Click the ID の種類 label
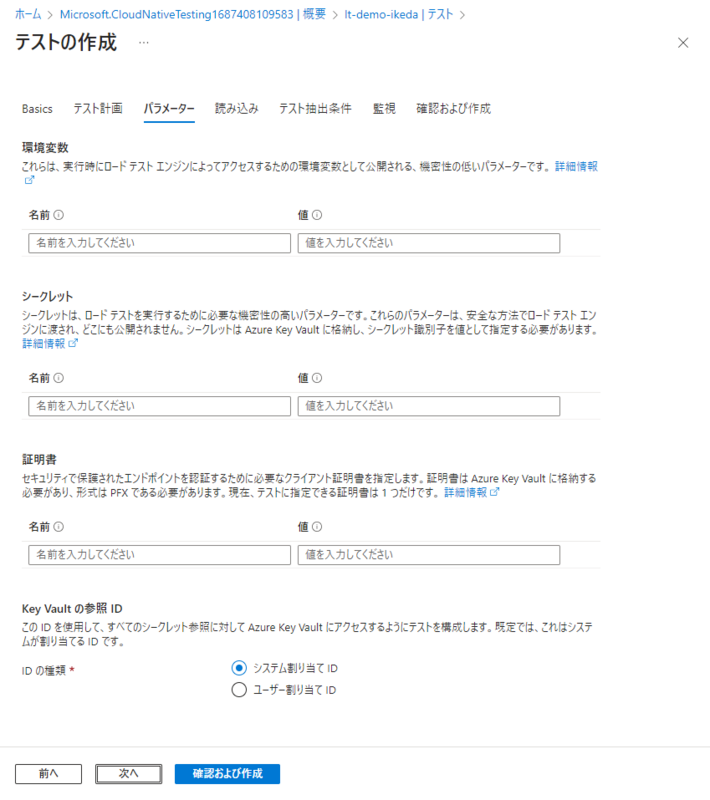Image resolution: width=710 pixels, height=800 pixels. tap(44, 670)
